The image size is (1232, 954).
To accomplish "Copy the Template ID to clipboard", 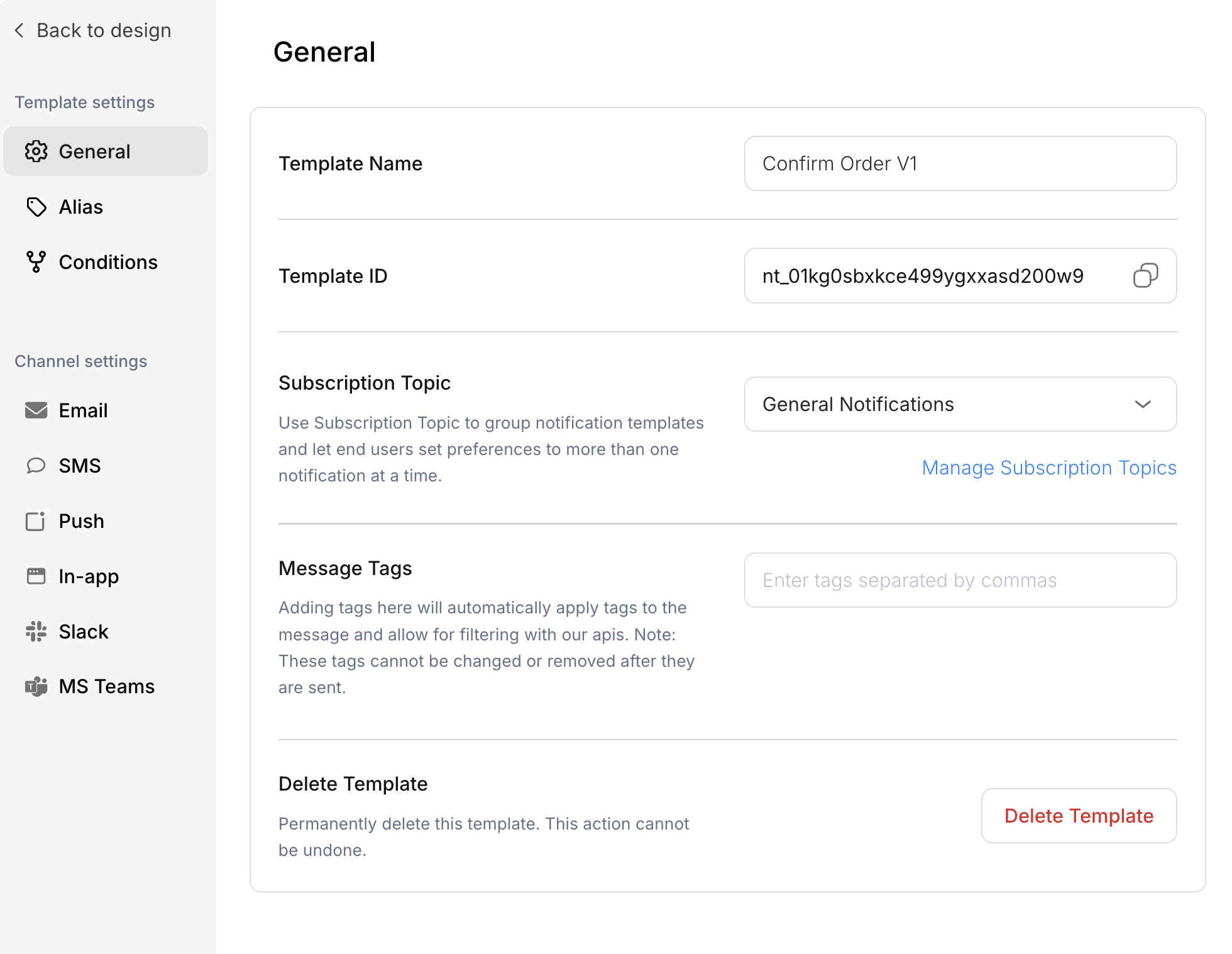I will [x=1145, y=276].
